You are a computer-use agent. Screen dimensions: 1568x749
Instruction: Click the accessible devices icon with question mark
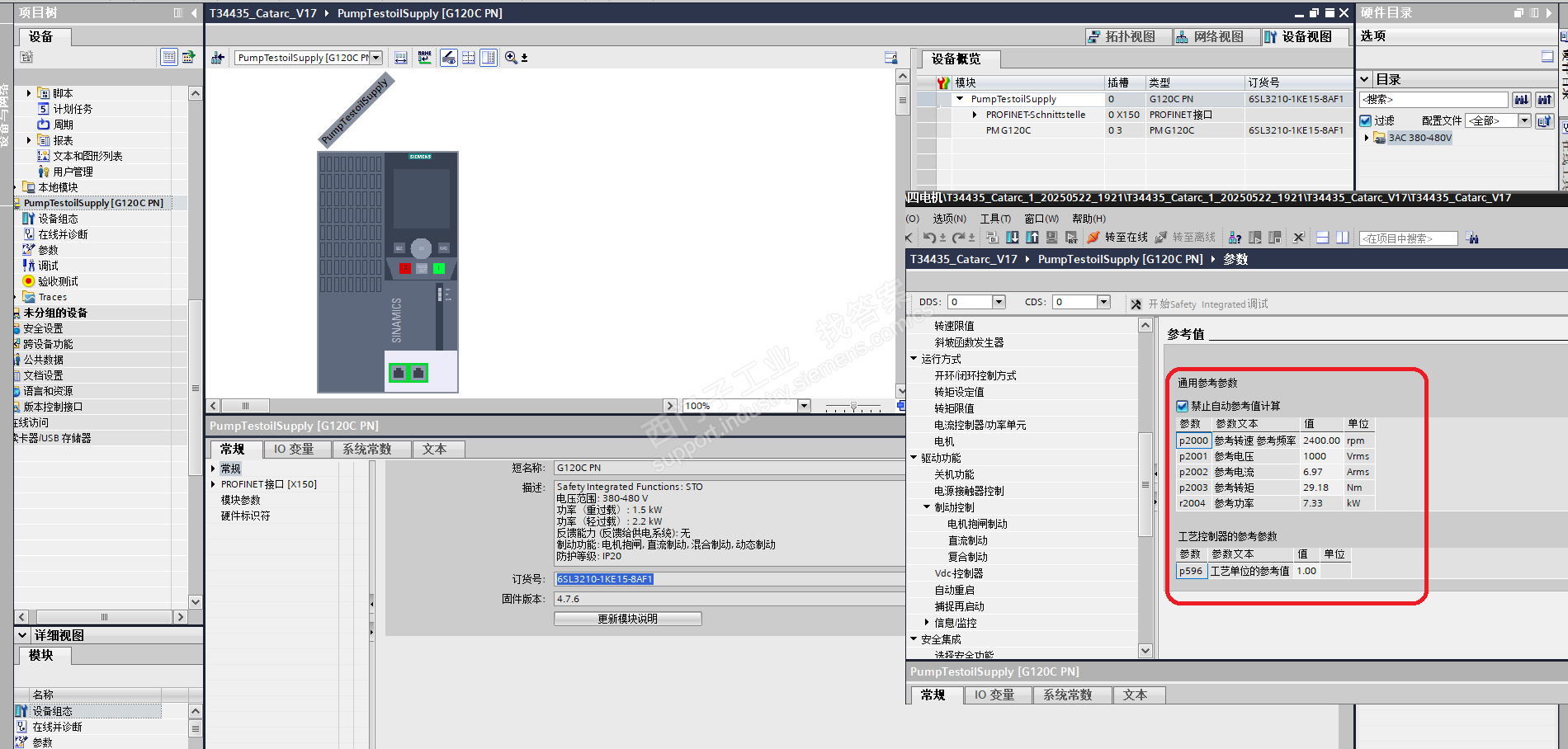pos(1235,238)
